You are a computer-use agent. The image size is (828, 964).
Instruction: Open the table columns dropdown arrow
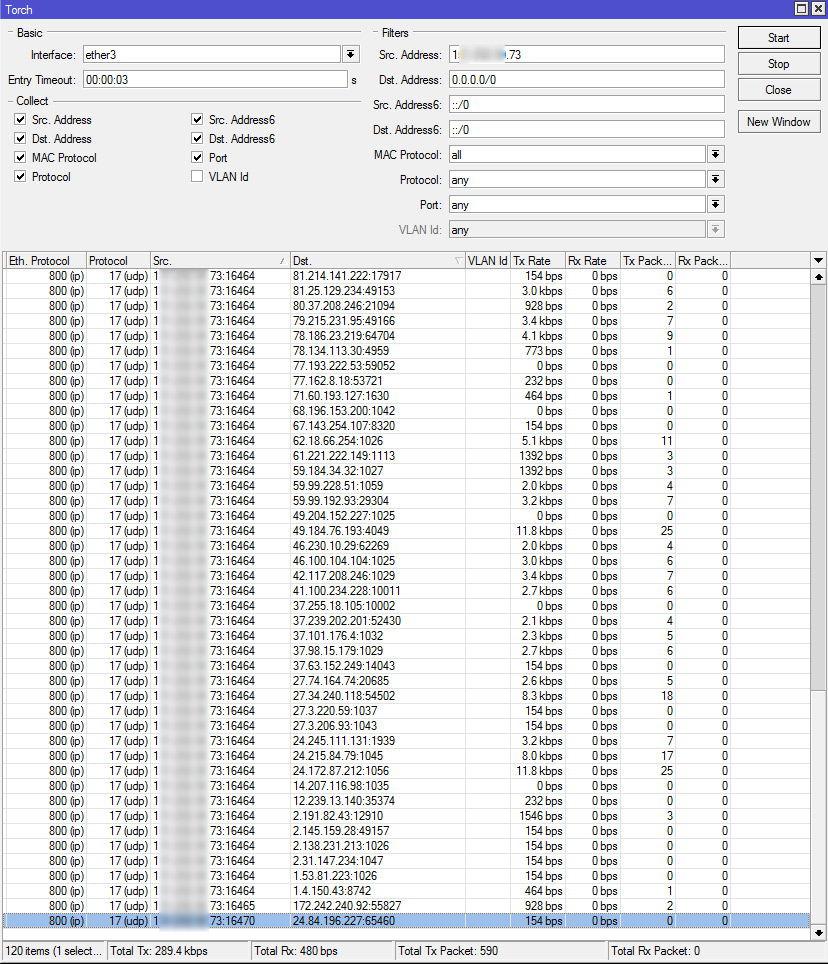coord(818,261)
